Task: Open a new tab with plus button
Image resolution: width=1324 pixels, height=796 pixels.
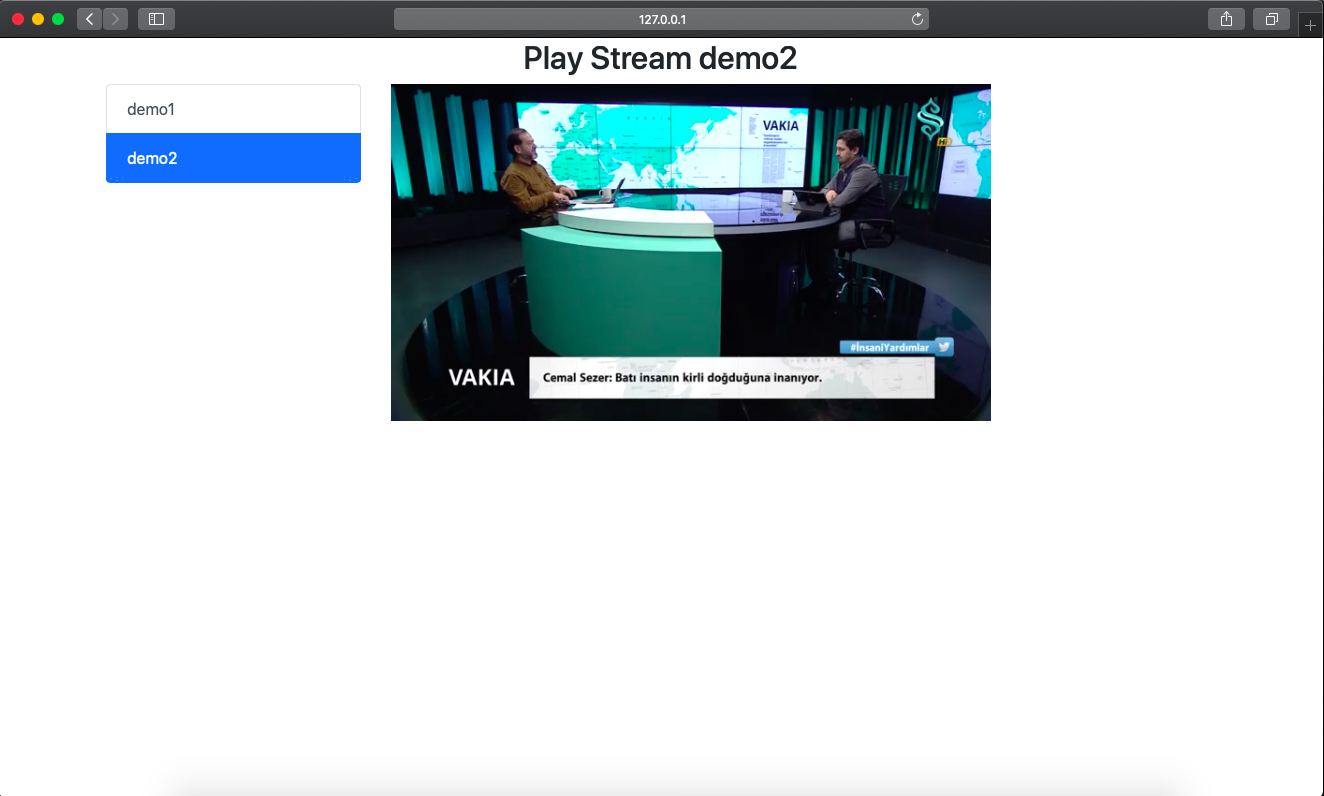Action: [1310, 25]
